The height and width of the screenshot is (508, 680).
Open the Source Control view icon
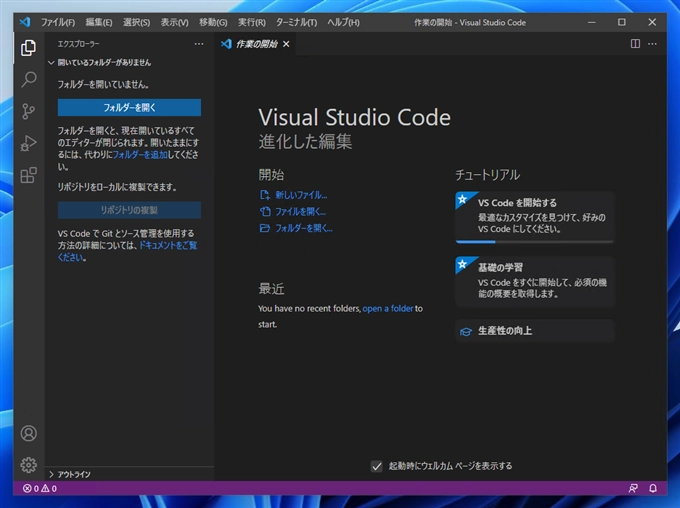[x=28, y=111]
